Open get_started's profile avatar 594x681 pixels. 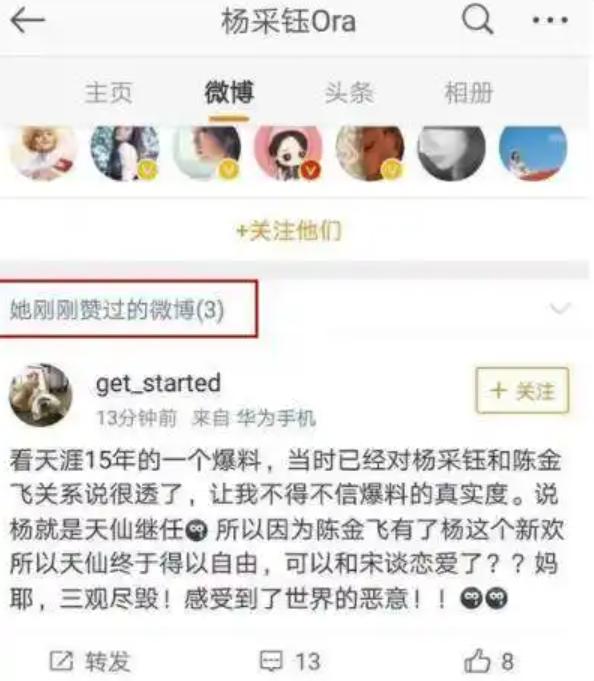click(41, 395)
